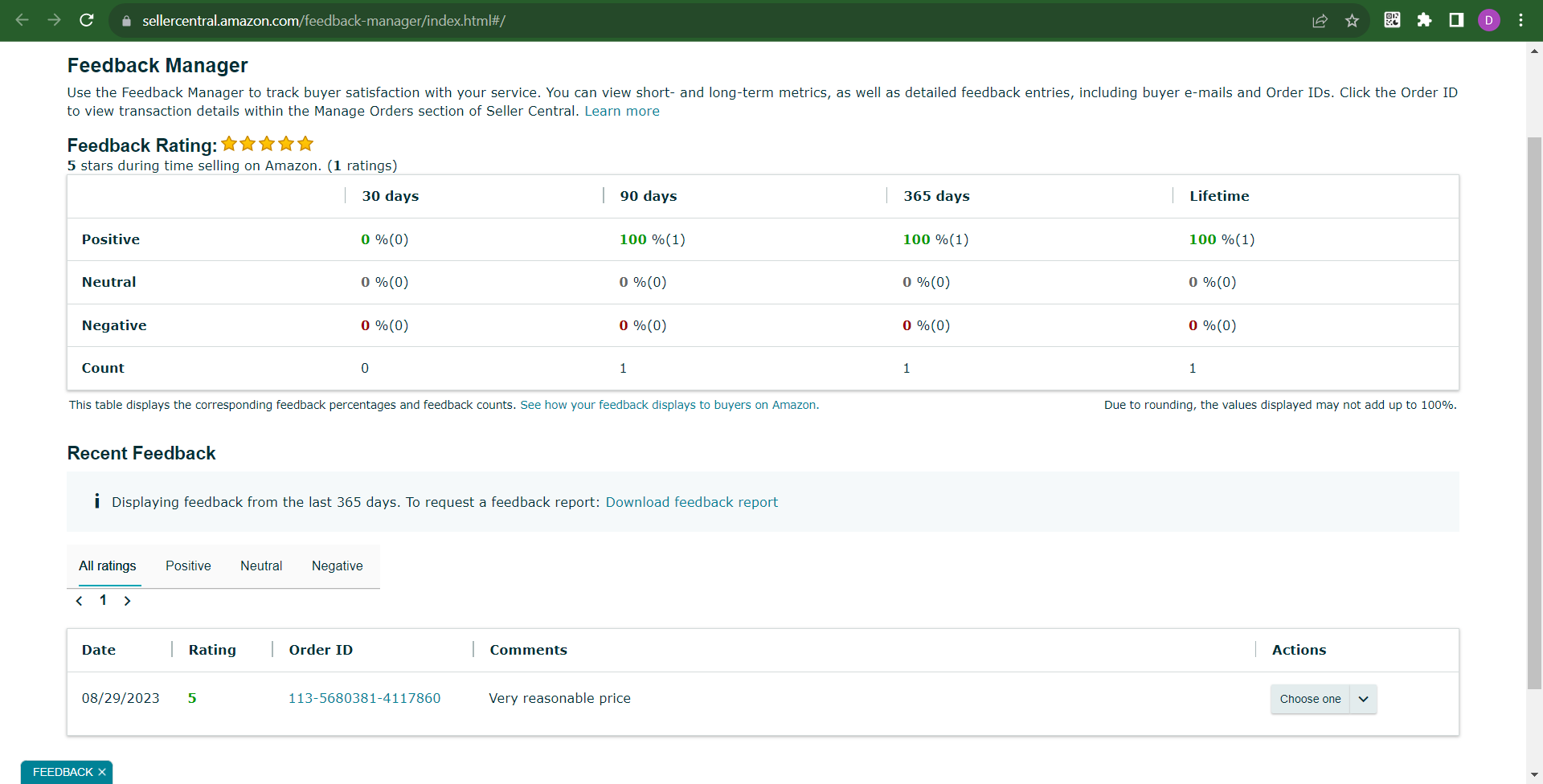This screenshot has height=784, width=1543.
Task: Toggle the browser side panel icon
Action: (1456, 20)
